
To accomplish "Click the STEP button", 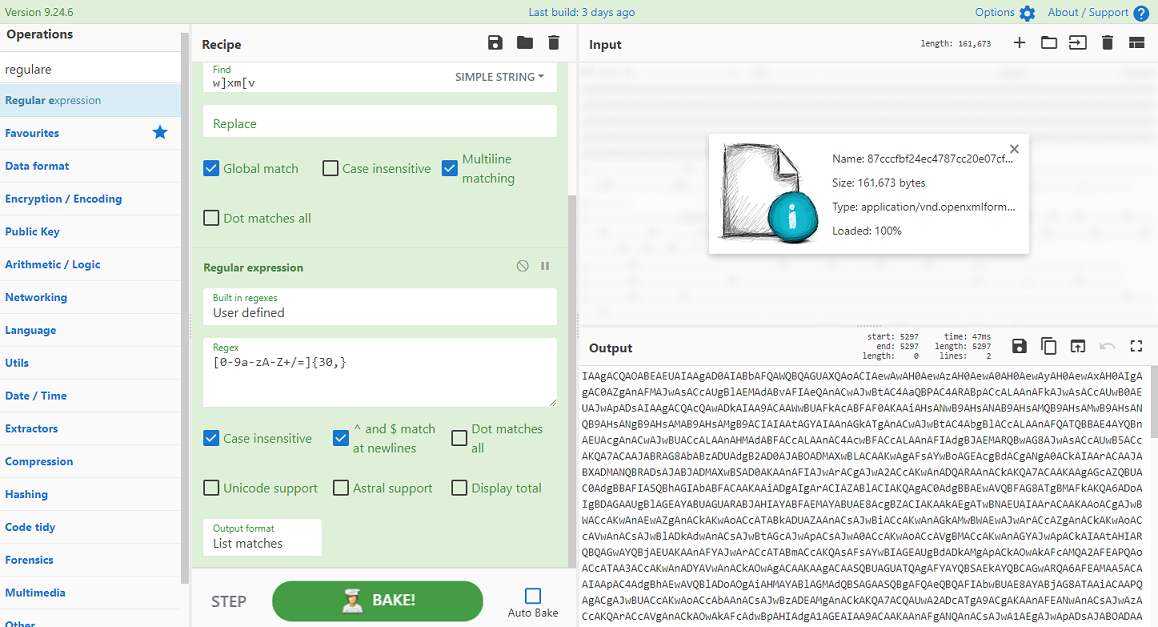I will click(228, 601).
